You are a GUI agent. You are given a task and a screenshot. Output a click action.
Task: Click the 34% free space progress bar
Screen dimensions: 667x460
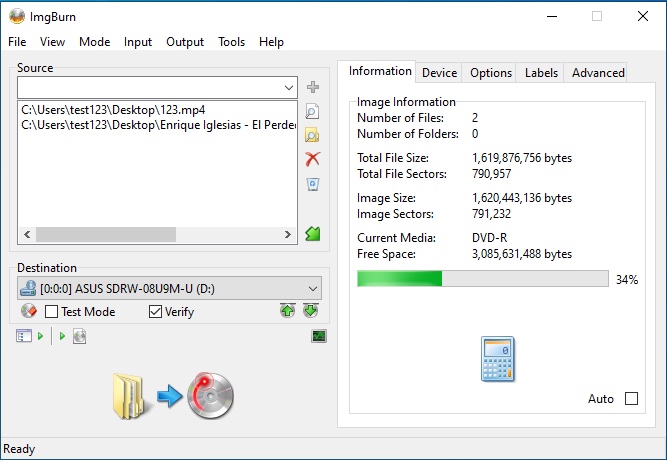tap(483, 279)
